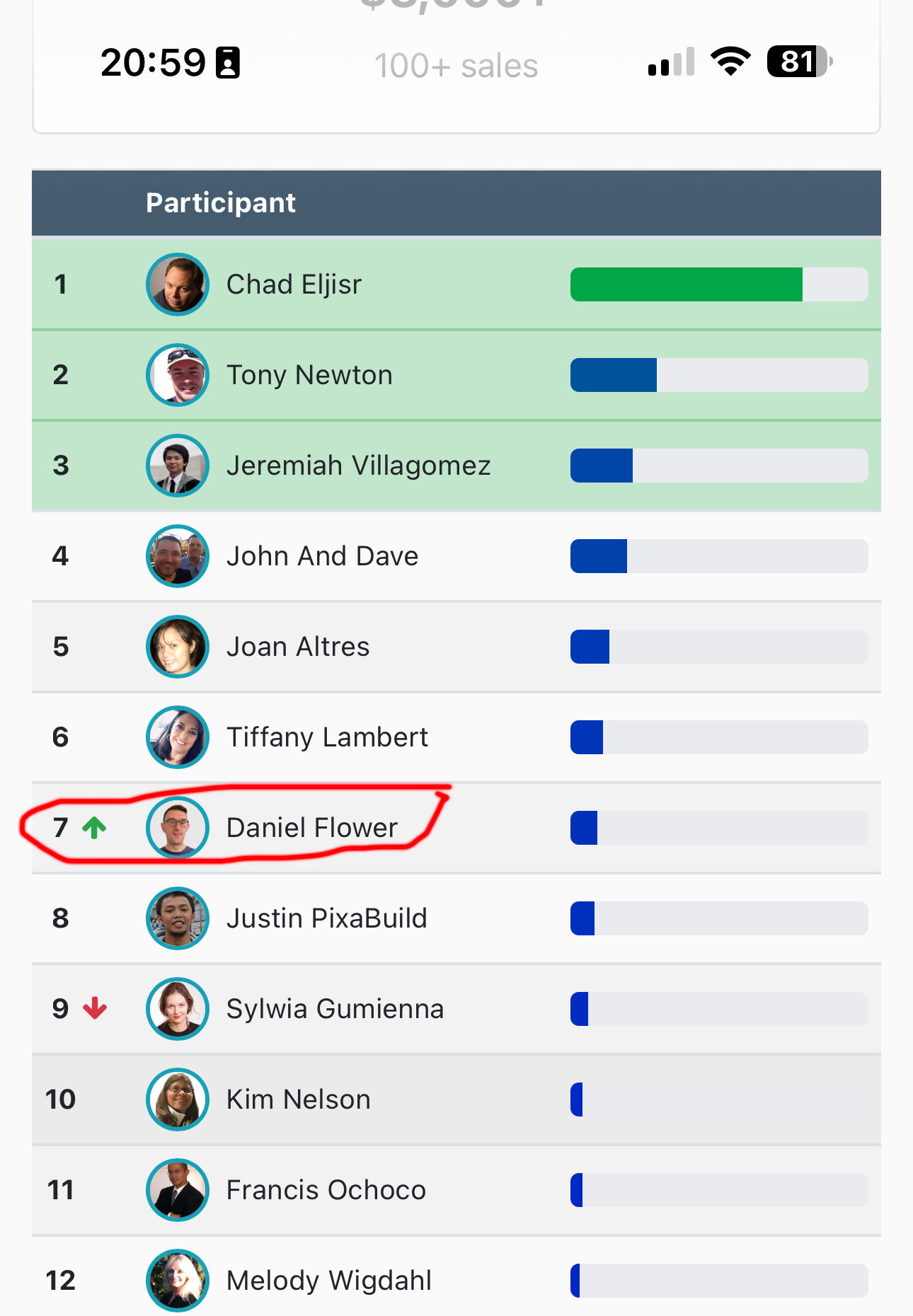Tap the red down arrow at rank 9
Screen dimensions: 913x1316
(95, 1008)
